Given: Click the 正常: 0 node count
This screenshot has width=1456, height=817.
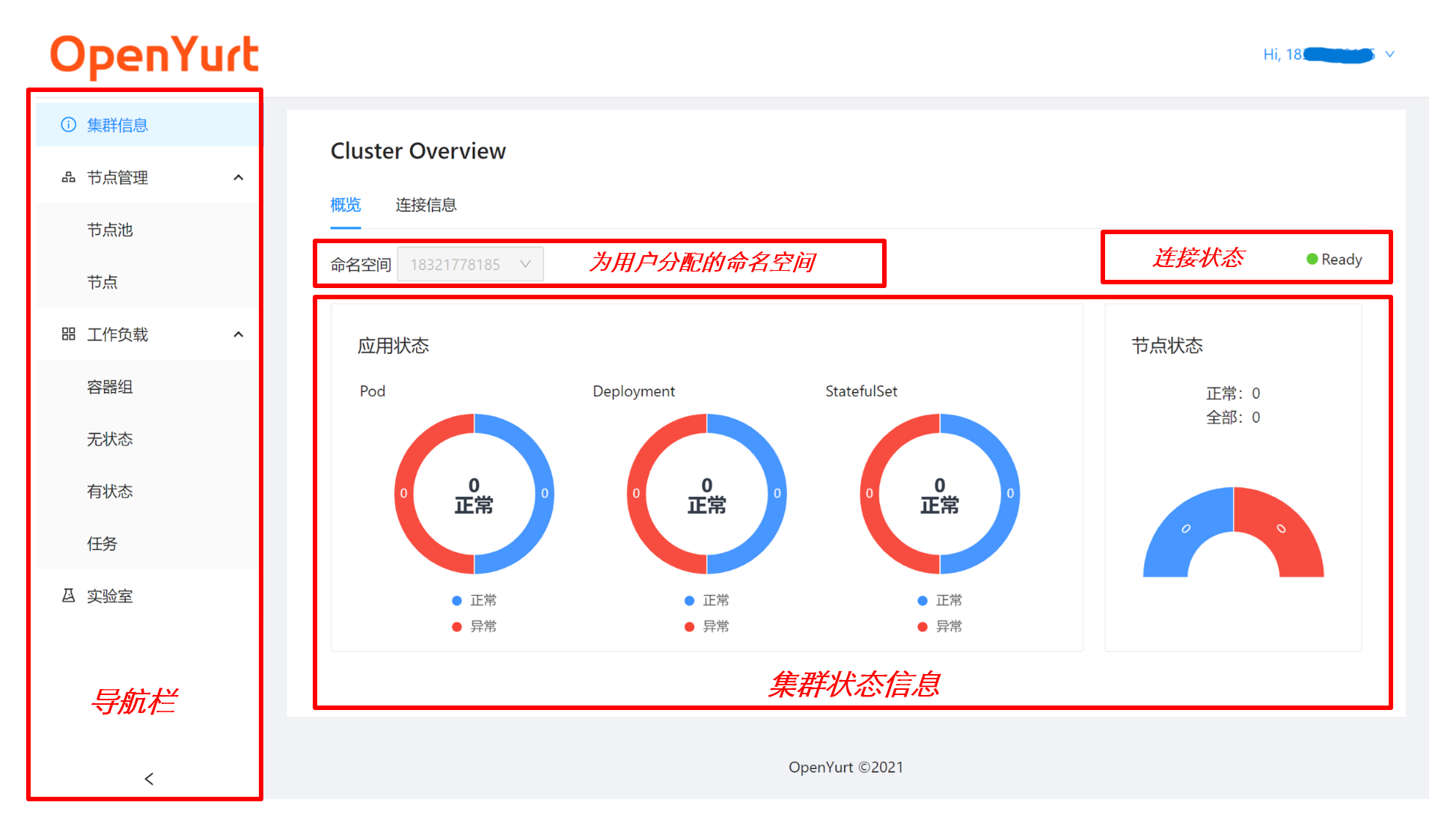Looking at the screenshot, I should coord(1233,394).
